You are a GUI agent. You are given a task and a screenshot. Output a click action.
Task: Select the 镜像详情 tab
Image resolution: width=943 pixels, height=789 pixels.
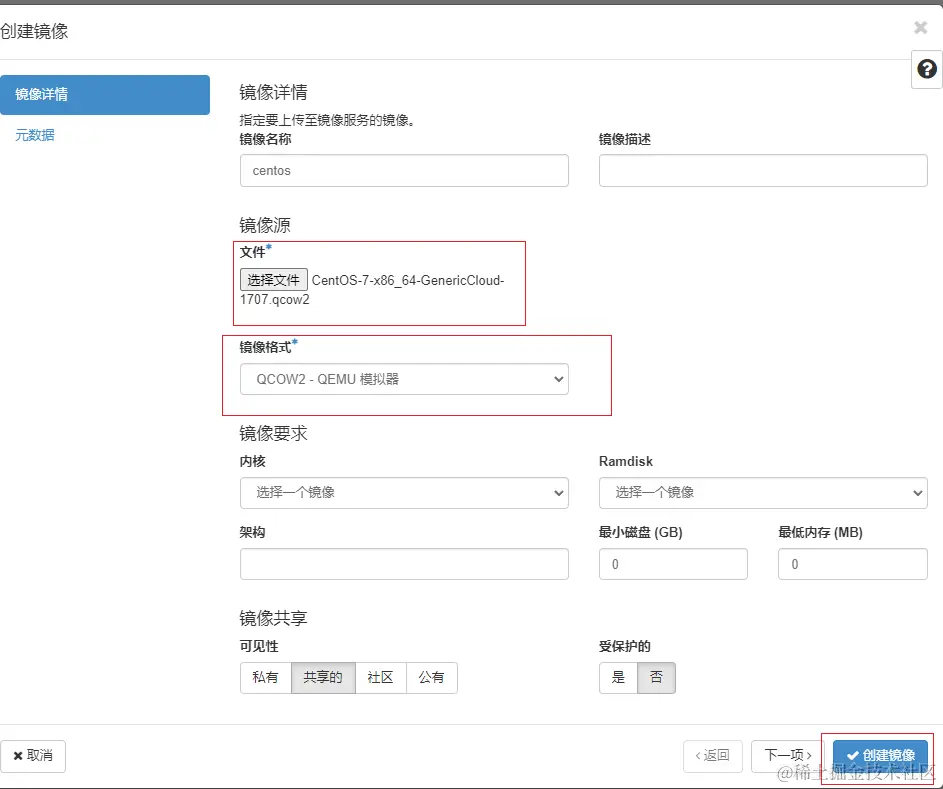coord(105,94)
